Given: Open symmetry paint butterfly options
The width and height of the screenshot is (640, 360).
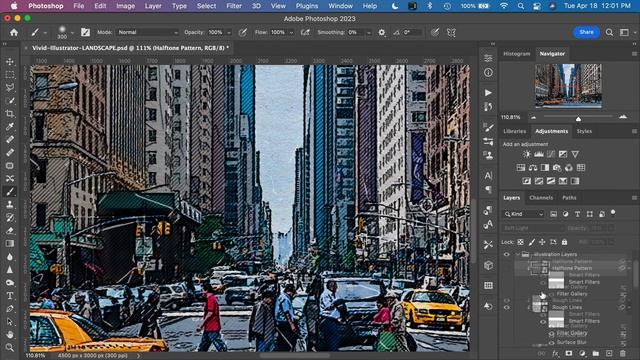Looking at the screenshot, I should [x=451, y=32].
